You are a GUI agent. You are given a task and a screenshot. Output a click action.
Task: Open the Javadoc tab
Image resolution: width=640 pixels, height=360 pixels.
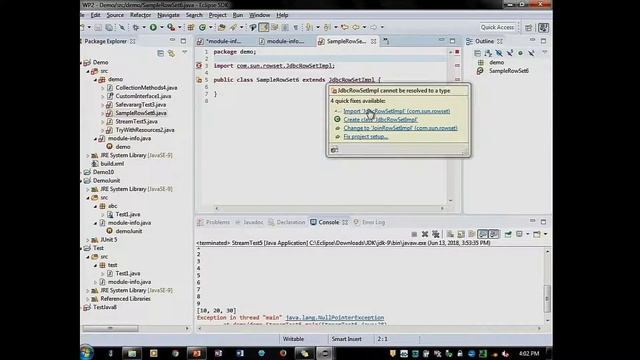pos(249,222)
